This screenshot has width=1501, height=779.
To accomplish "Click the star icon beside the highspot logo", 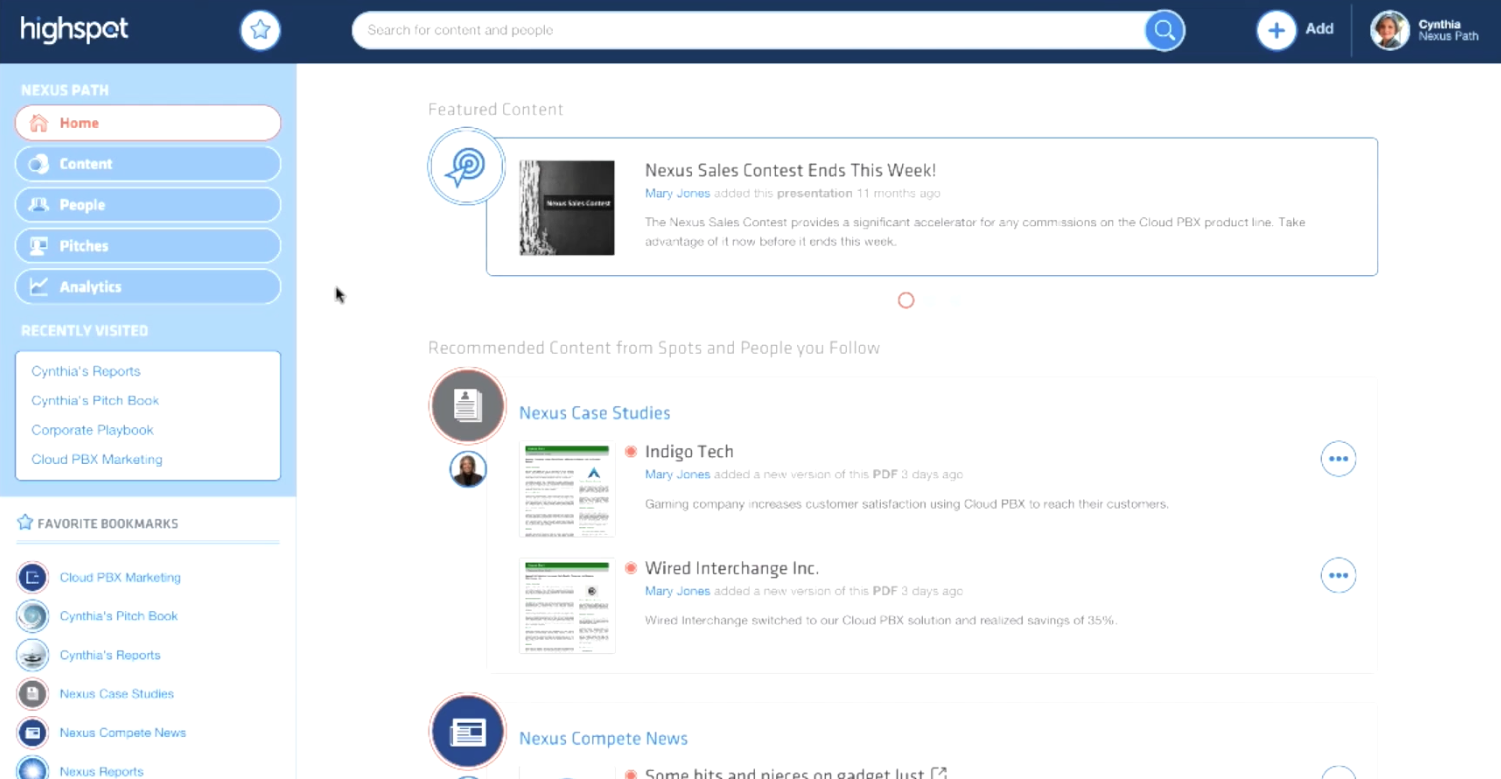I will [260, 30].
